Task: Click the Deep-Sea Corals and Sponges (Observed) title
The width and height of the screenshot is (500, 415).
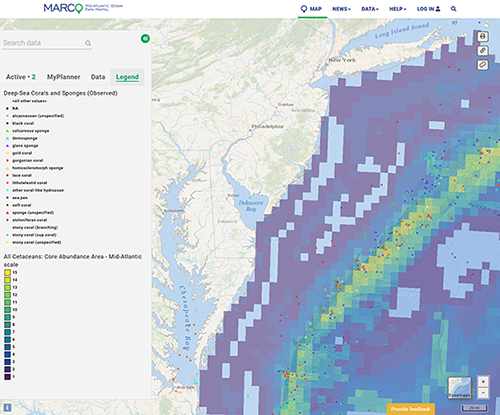Action: 60,93
